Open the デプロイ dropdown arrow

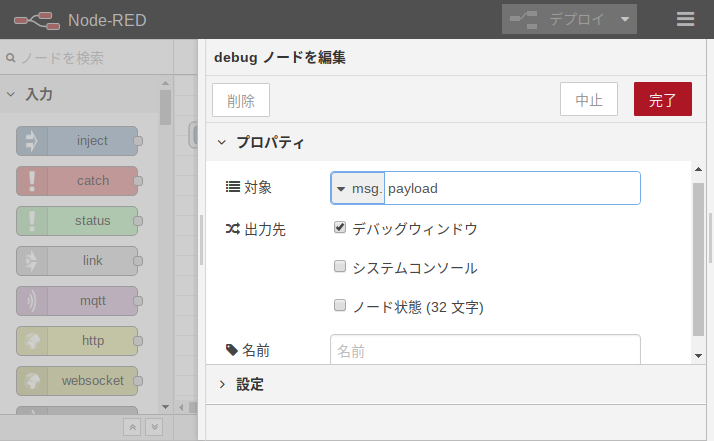point(625,20)
